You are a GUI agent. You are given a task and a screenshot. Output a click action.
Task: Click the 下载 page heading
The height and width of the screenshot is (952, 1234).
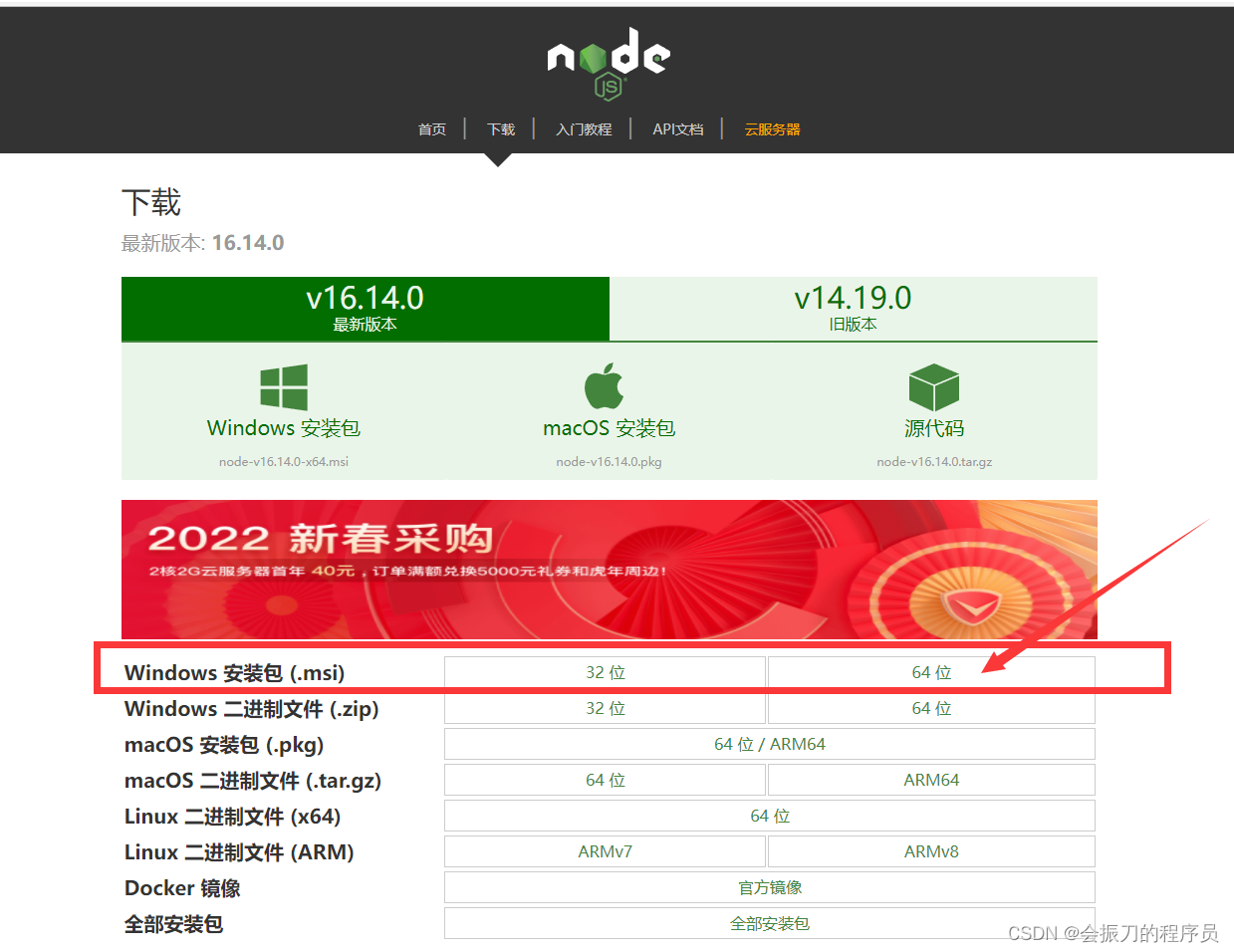tap(151, 203)
